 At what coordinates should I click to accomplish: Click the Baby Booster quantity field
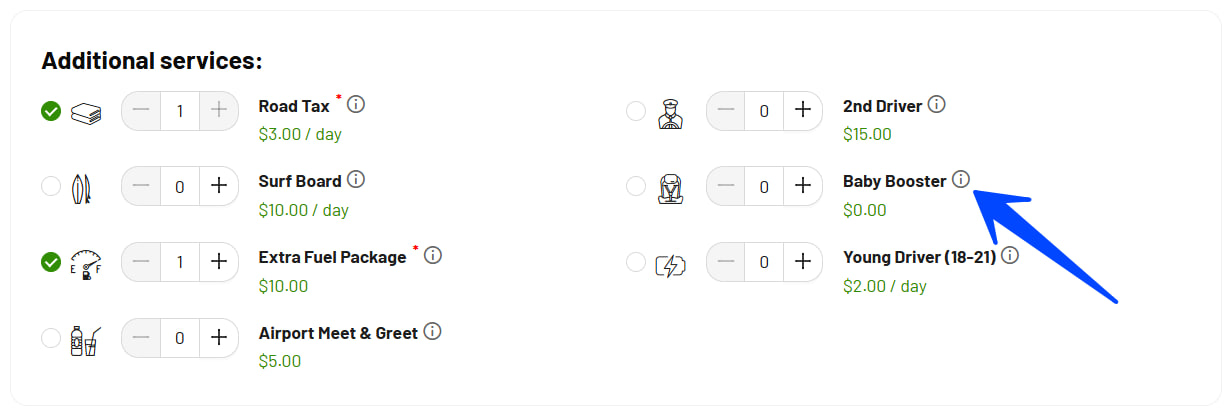pos(764,186)
